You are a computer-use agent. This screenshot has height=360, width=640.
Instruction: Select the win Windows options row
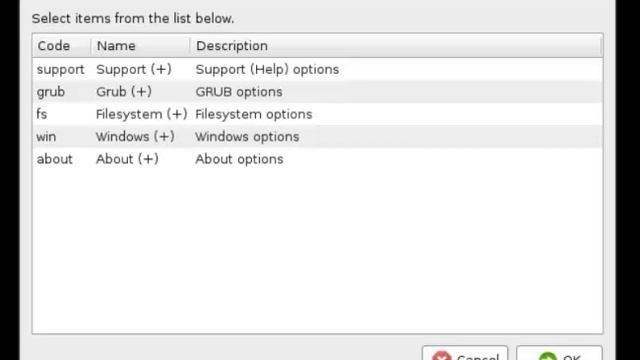point(317,137)
